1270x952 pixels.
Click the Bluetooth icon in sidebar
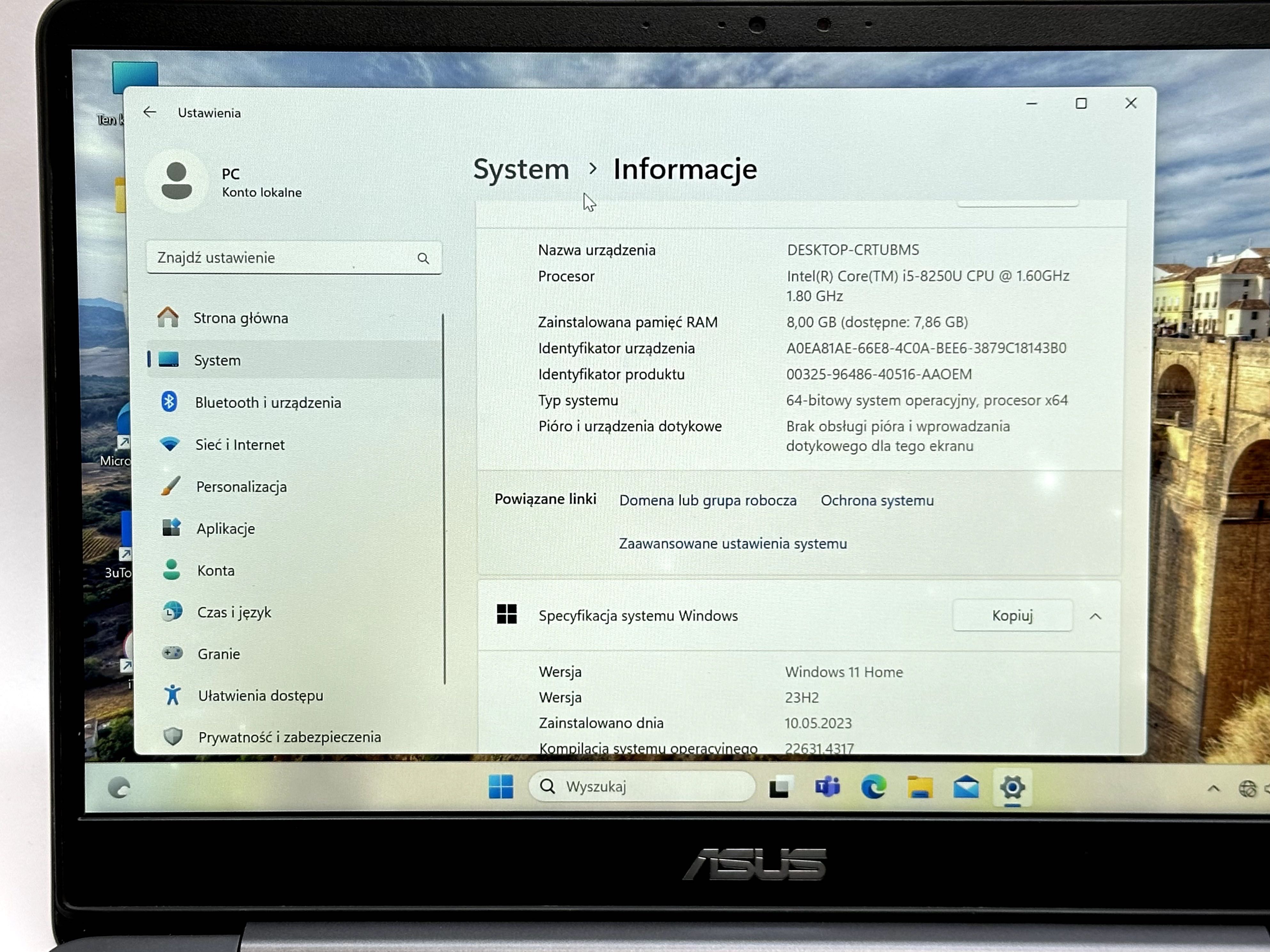[169, 402]
